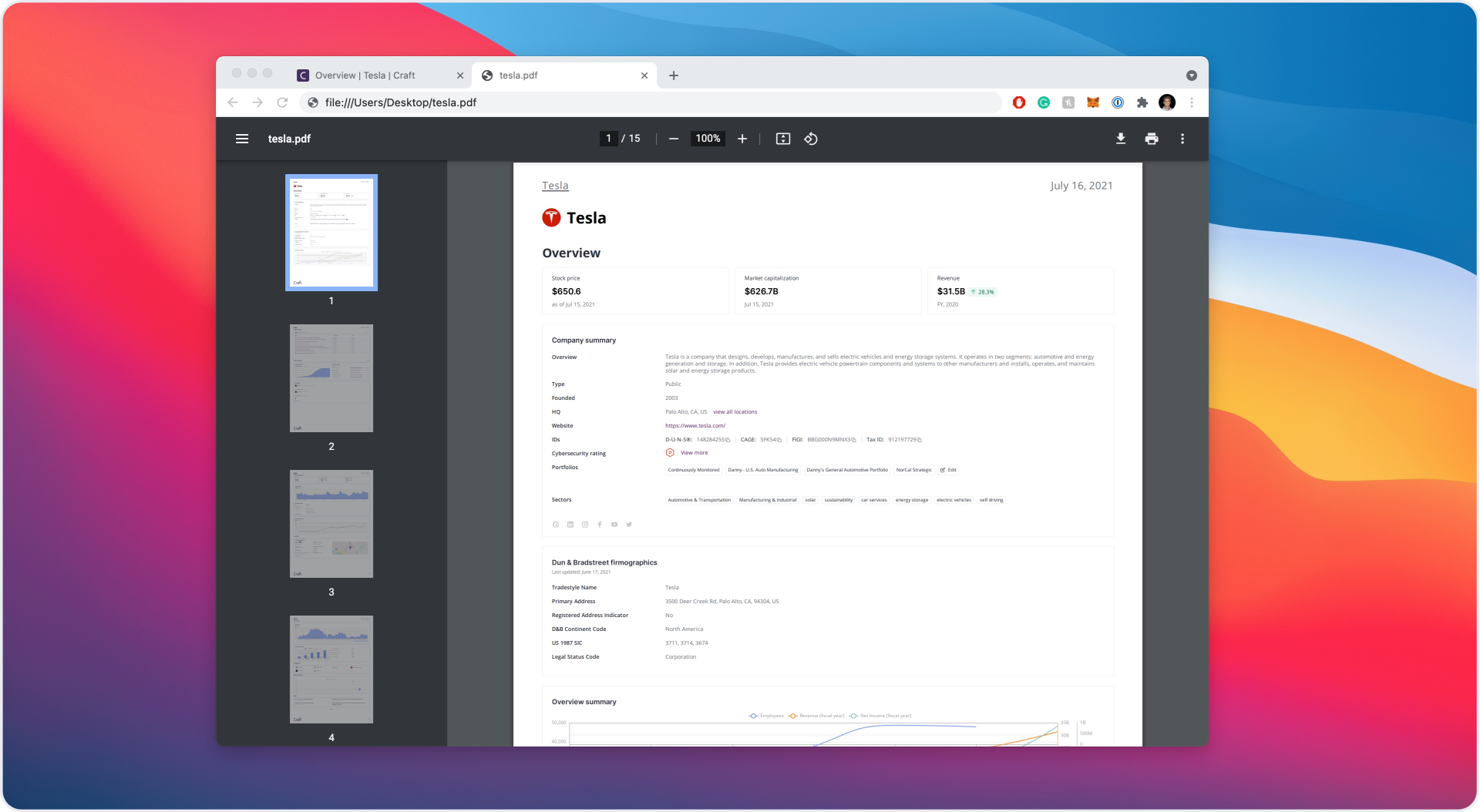1480x812 pixels.
Task: Go back in browser history
Action: coord(233,102)
